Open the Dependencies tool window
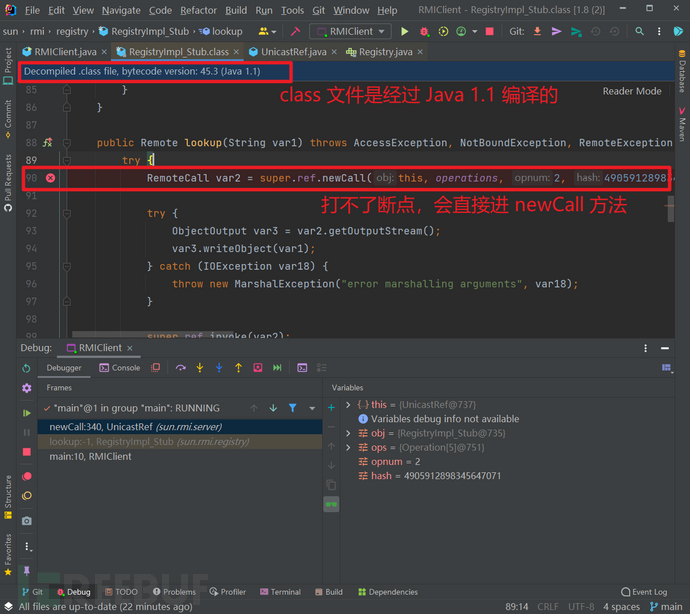The image size is (690, 614). click(388, 592)
